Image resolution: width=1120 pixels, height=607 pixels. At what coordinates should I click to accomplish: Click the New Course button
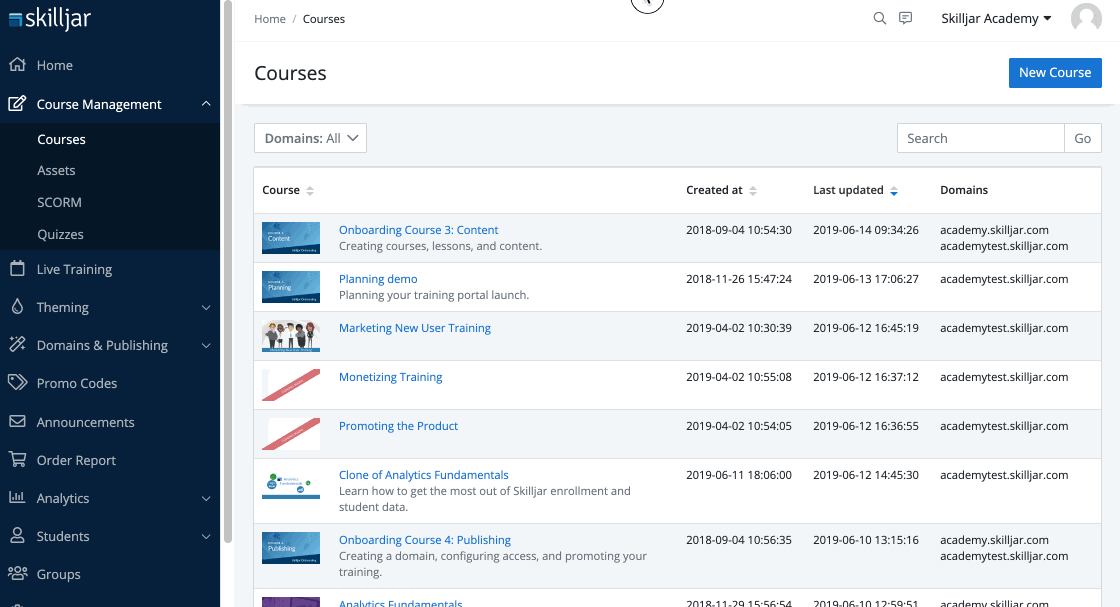pos(1054,73)
